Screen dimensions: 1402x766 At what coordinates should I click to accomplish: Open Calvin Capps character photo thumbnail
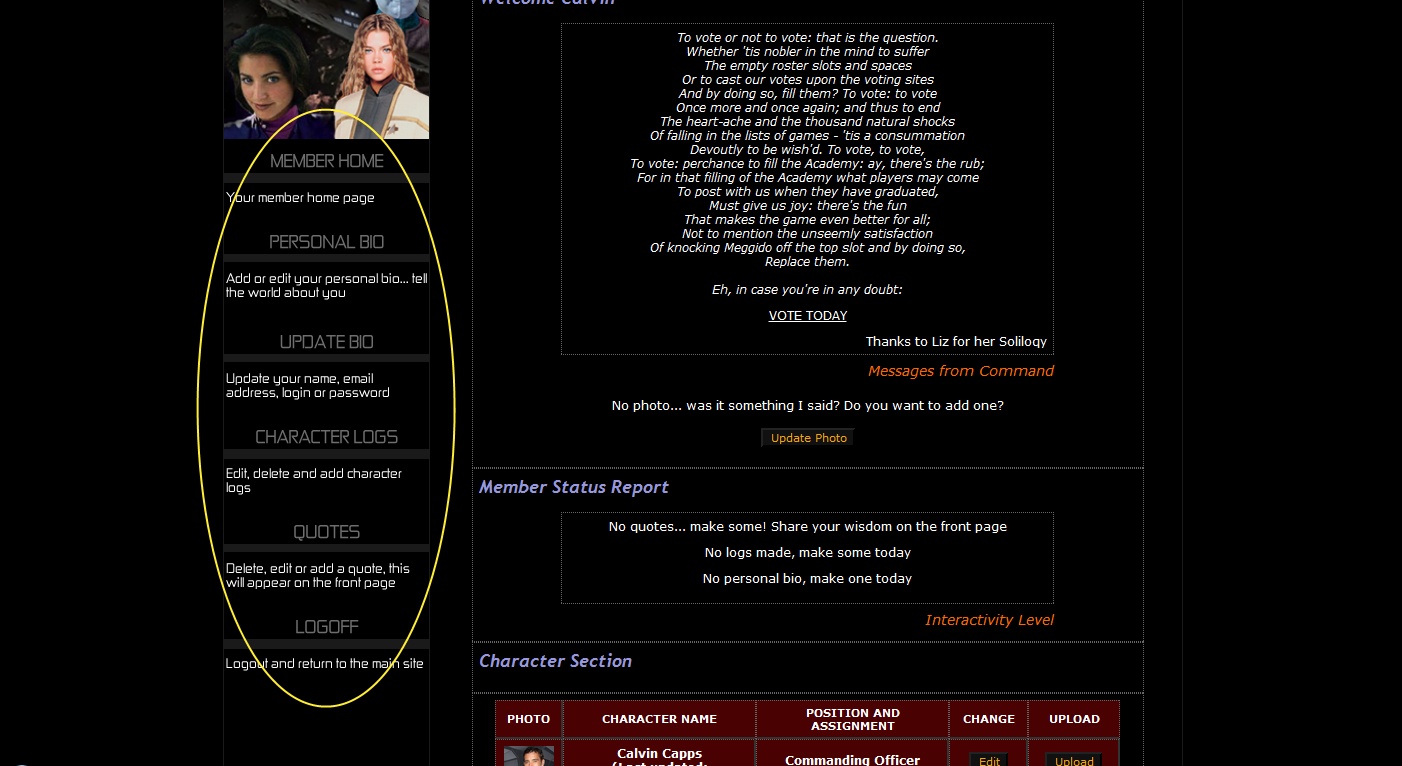528,756
